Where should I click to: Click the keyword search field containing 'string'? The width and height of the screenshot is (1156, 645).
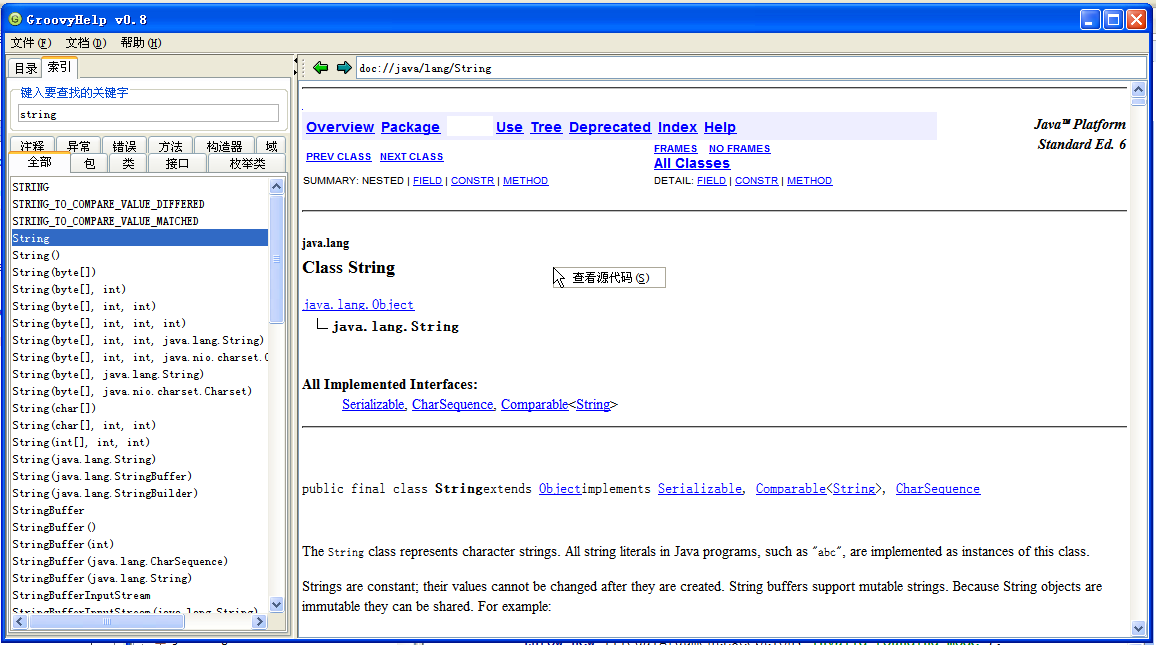coord(148,114)
